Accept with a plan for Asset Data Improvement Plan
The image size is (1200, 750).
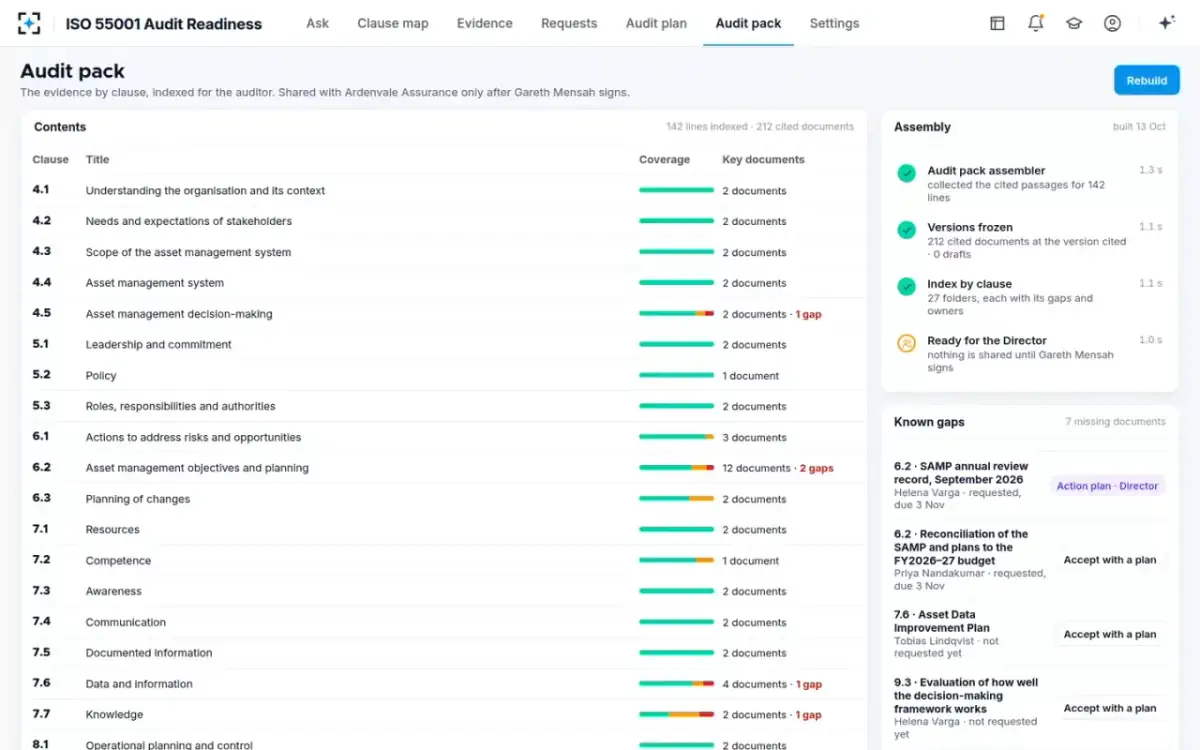tap(1110, 634)
